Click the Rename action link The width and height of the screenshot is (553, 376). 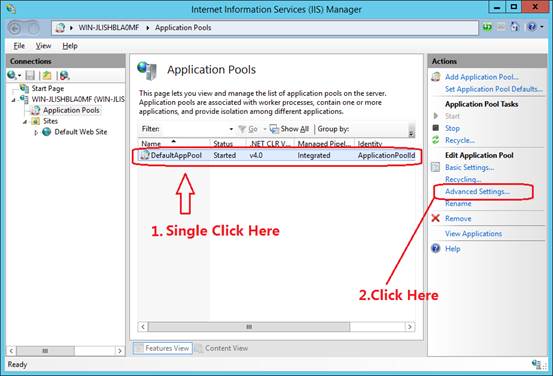[458, 204]
